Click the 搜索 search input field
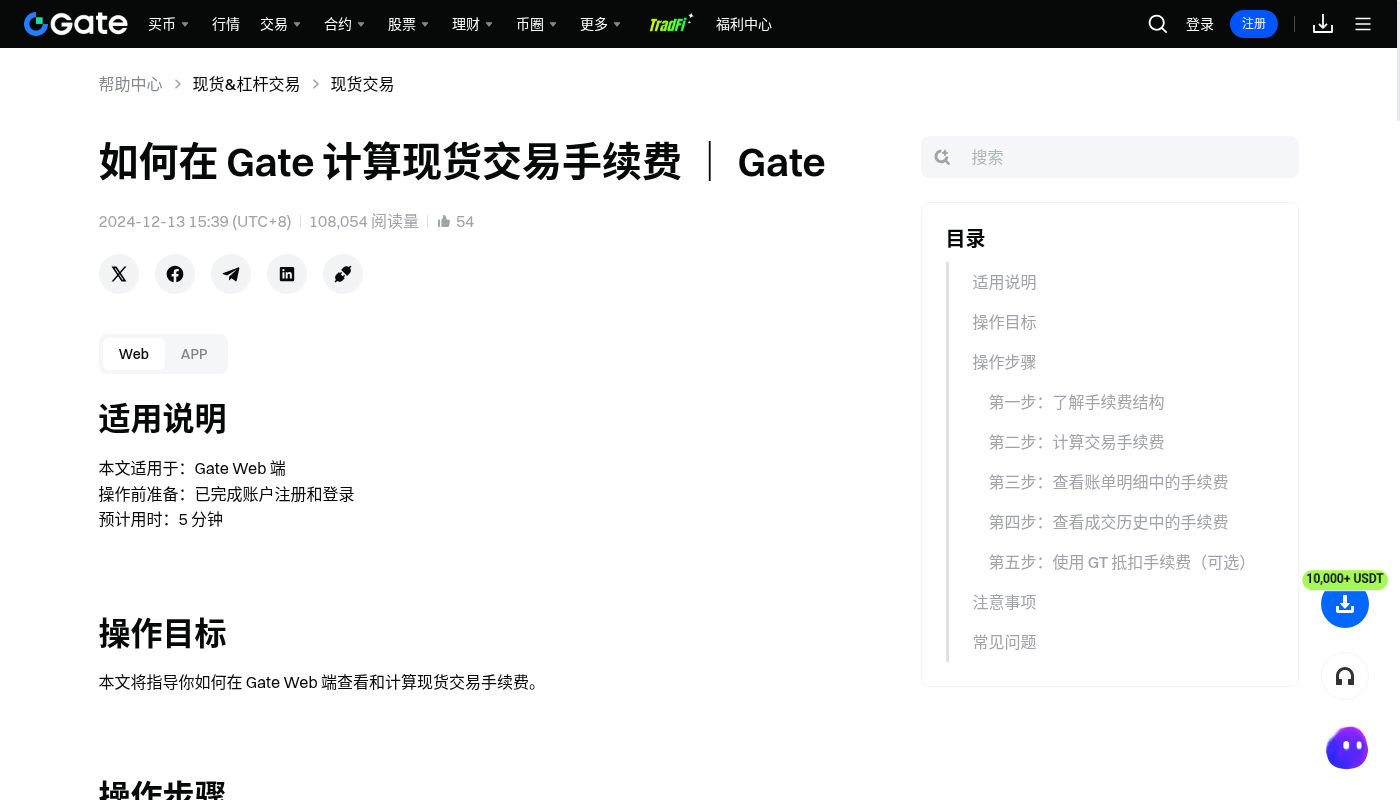 click(1110, 157)
